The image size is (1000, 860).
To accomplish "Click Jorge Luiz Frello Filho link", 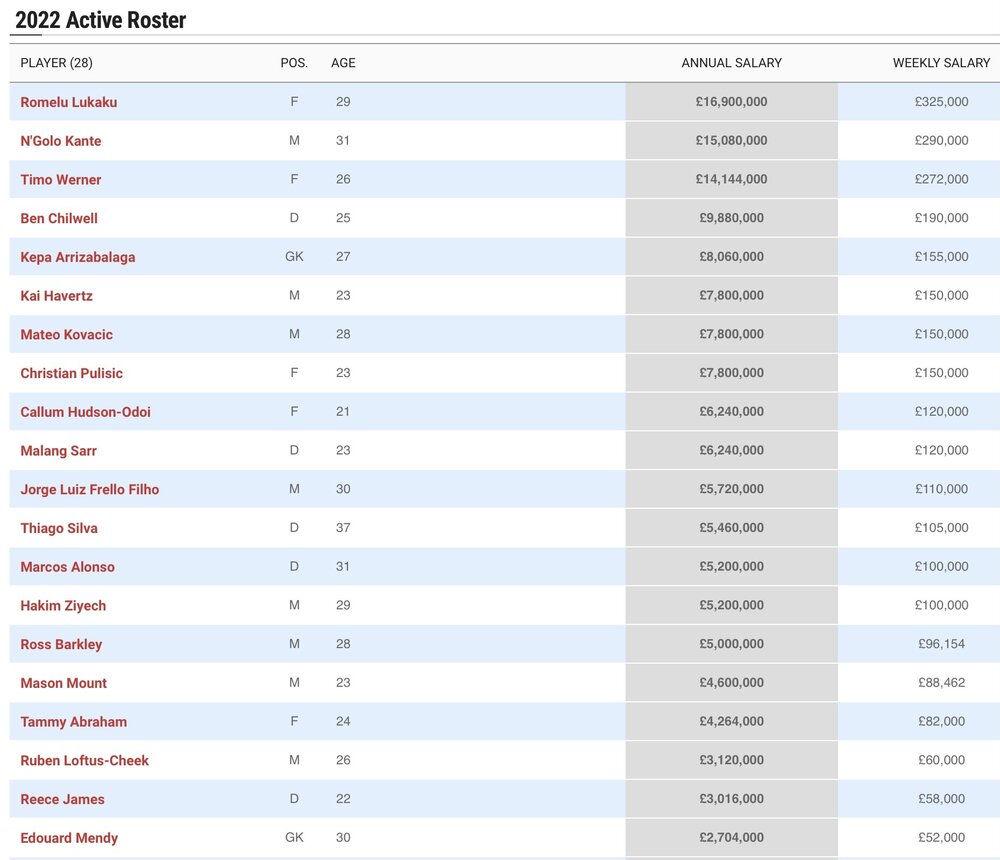I will coord(90,489).
